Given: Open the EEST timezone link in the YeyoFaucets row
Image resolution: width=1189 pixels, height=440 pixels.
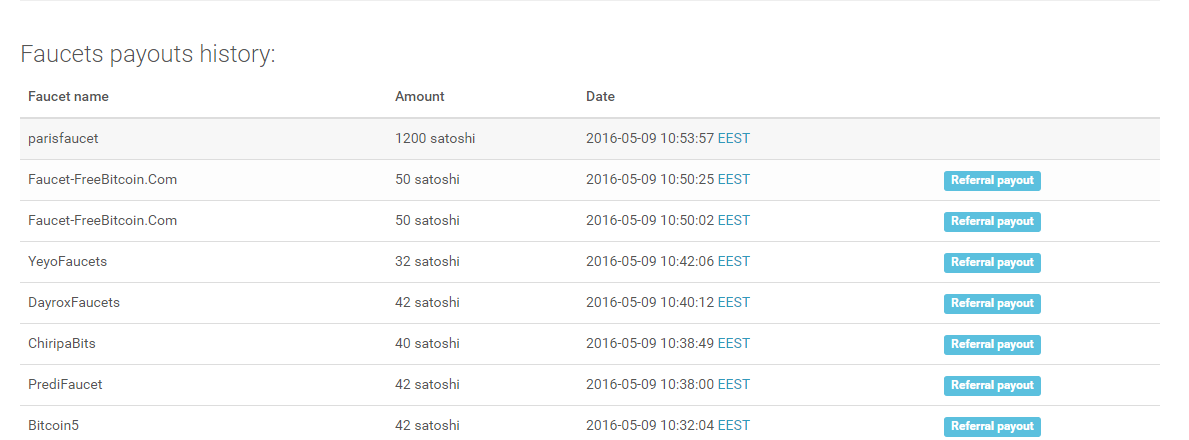Looking at the screenshot, I should [x=733, y=261].
